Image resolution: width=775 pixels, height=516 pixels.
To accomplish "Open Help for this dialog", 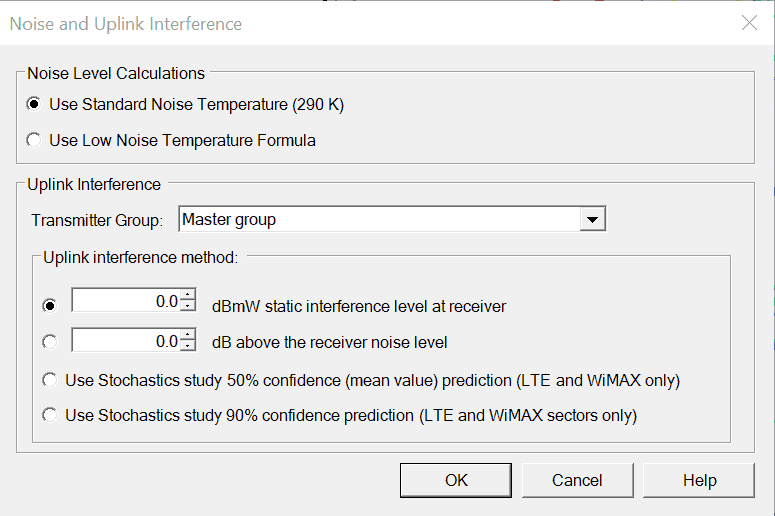I will pyautogui.click(x=700, y=480).
